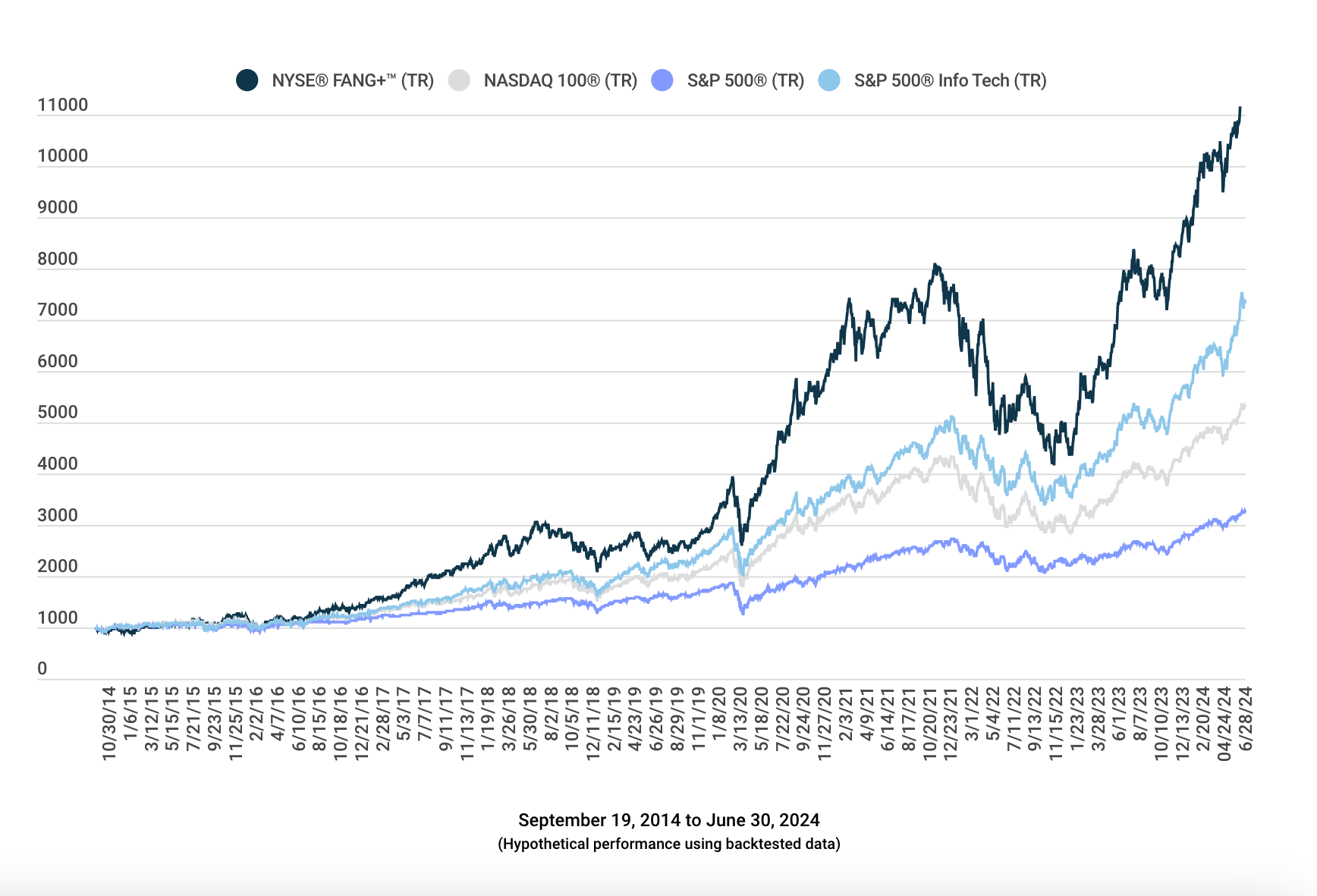Click the 6/10/16 date label
The height and width of the screenshot is (896, 1317).
pos(299,718)
